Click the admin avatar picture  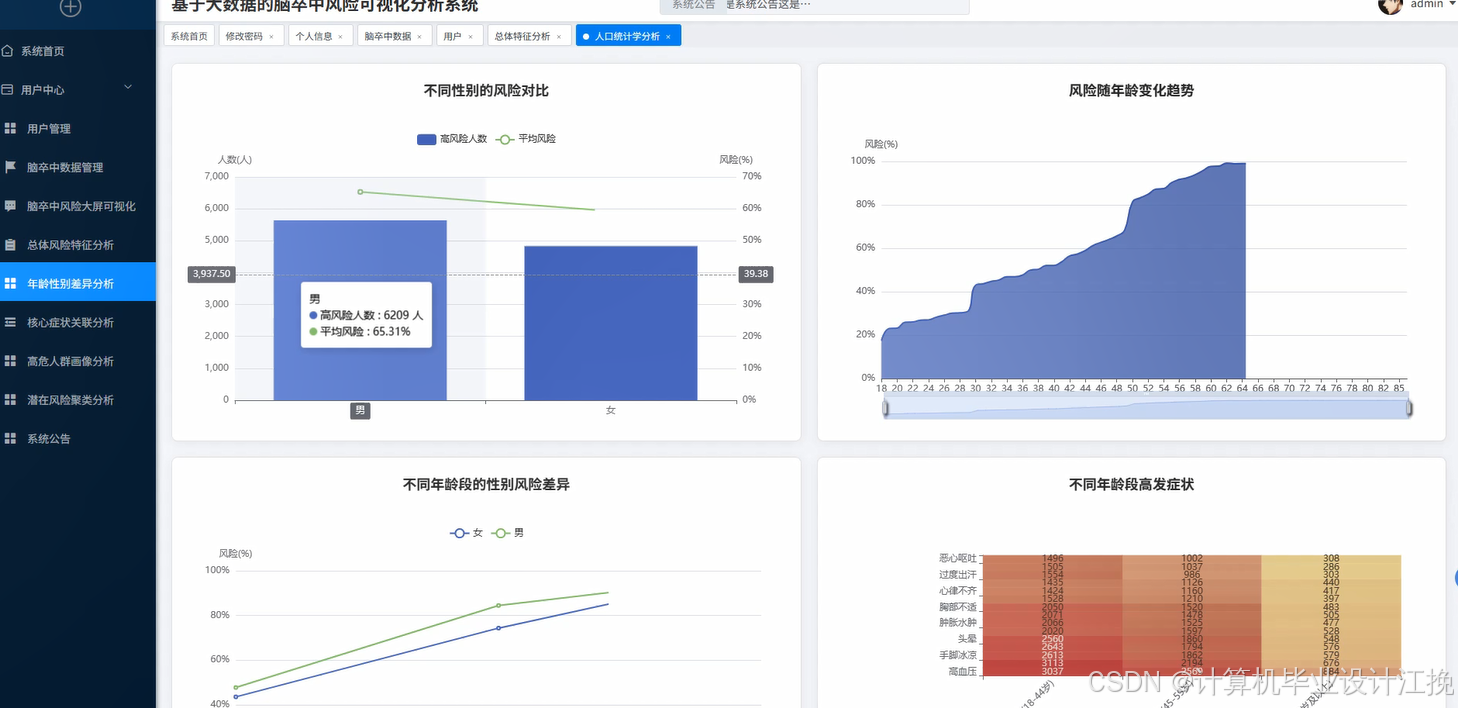[1390, 5]
